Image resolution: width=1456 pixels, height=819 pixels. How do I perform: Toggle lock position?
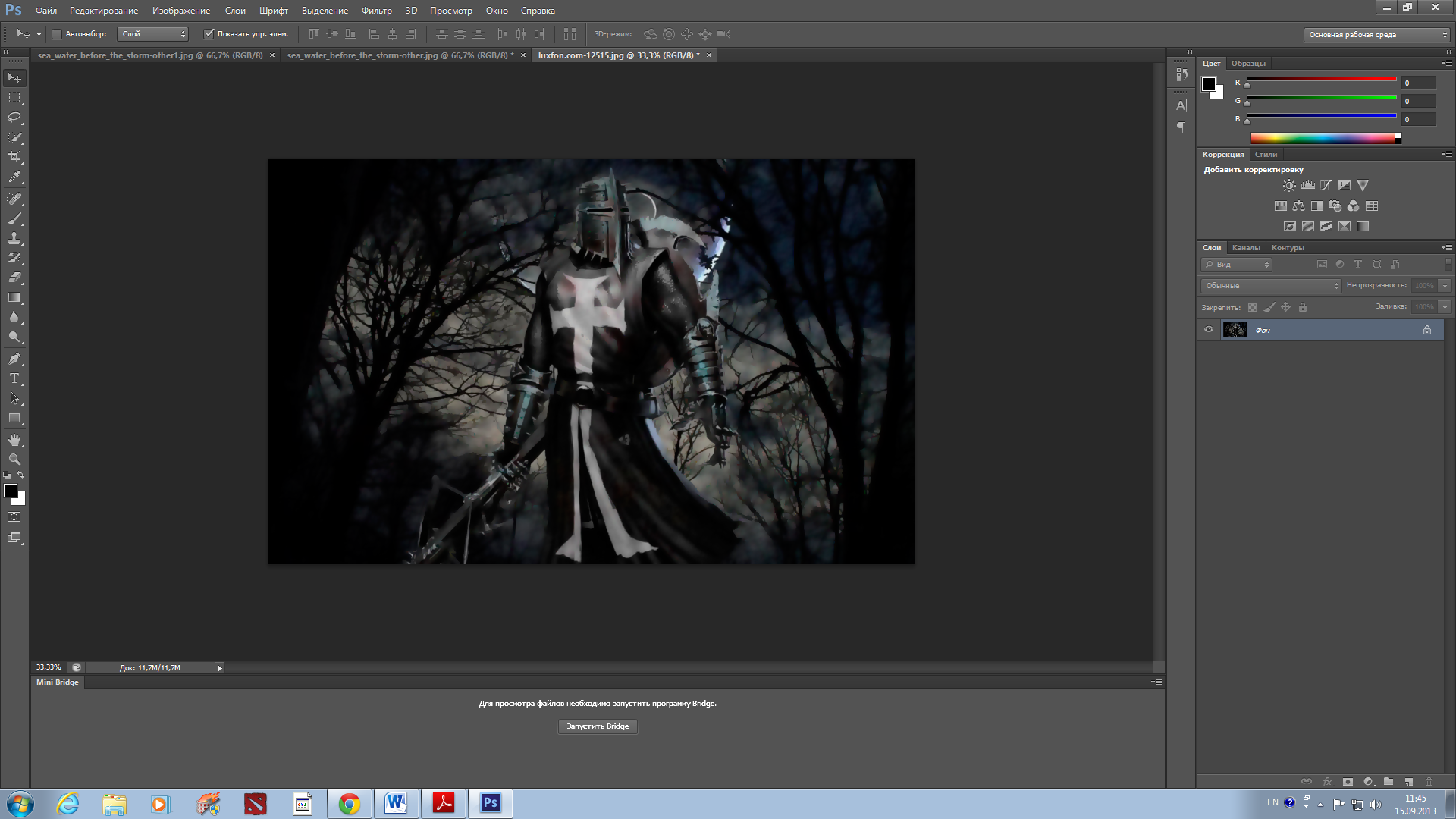coord(1286,307)
